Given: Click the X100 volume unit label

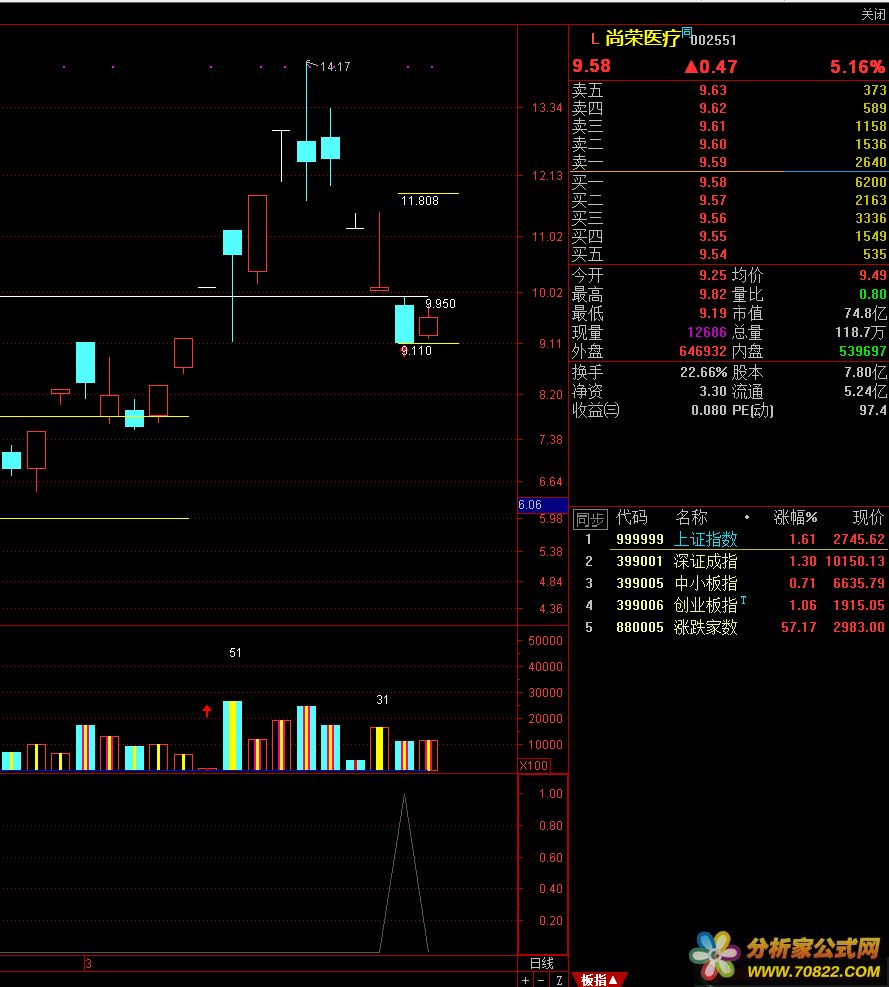Looking at the screenshot, I should point(533,765).
